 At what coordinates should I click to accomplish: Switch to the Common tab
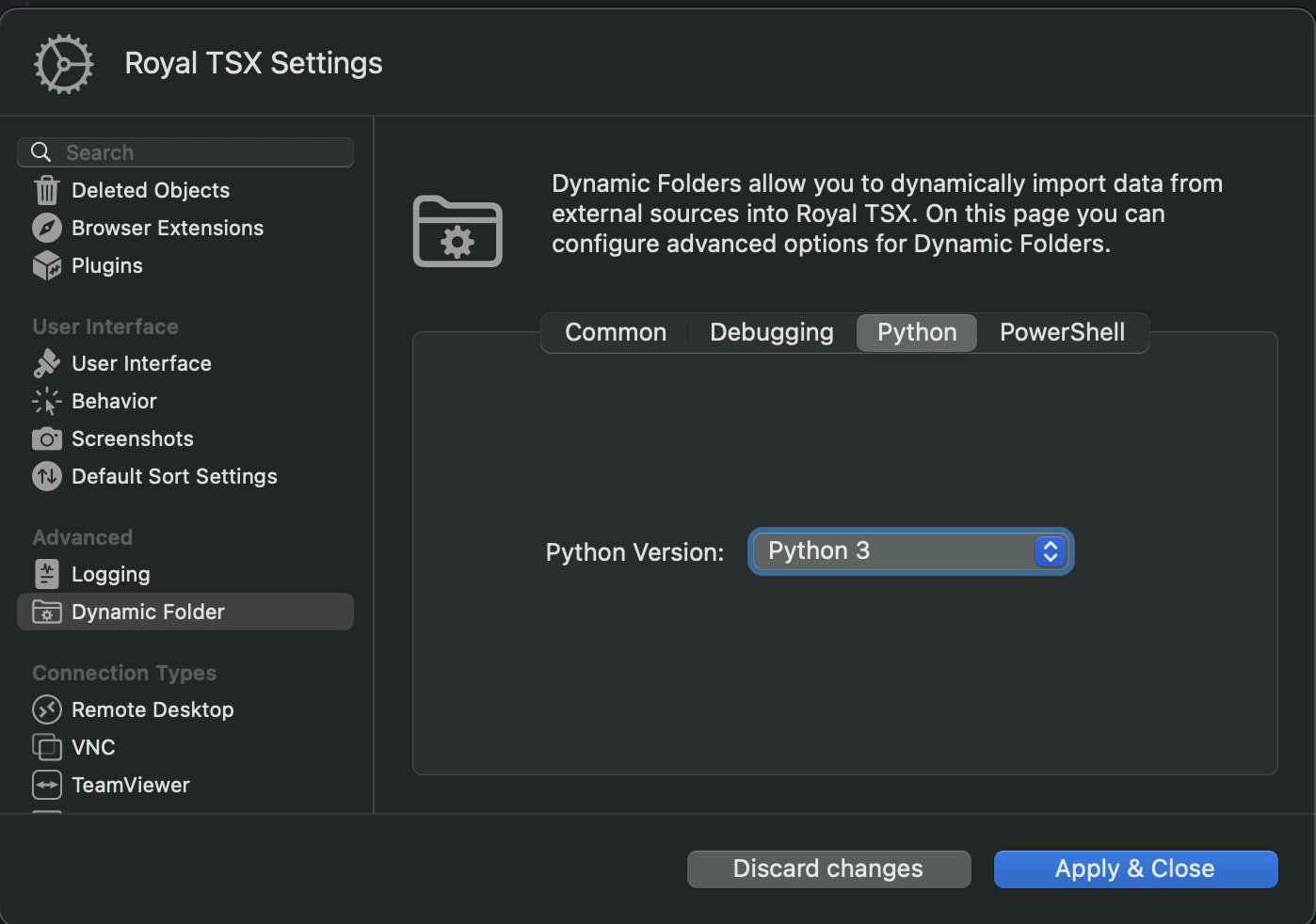coord(616,333)
